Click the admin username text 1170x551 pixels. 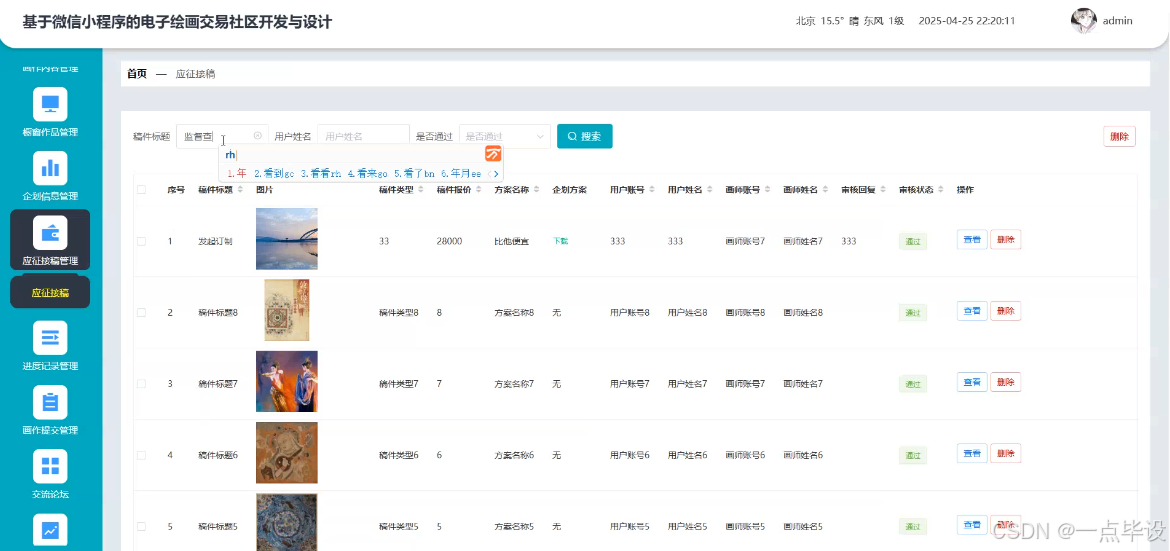(x=1118, y=21)
